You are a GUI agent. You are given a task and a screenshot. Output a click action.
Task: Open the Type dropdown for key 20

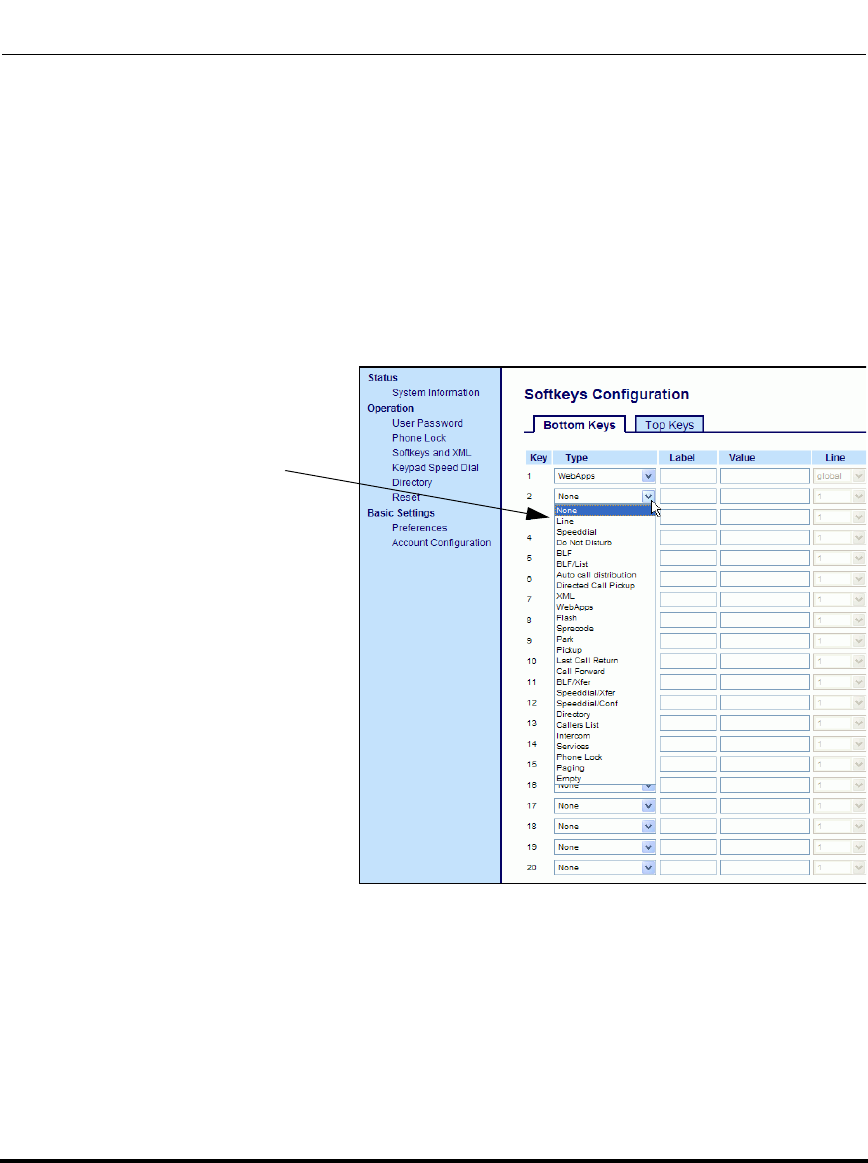pos(605,867)
